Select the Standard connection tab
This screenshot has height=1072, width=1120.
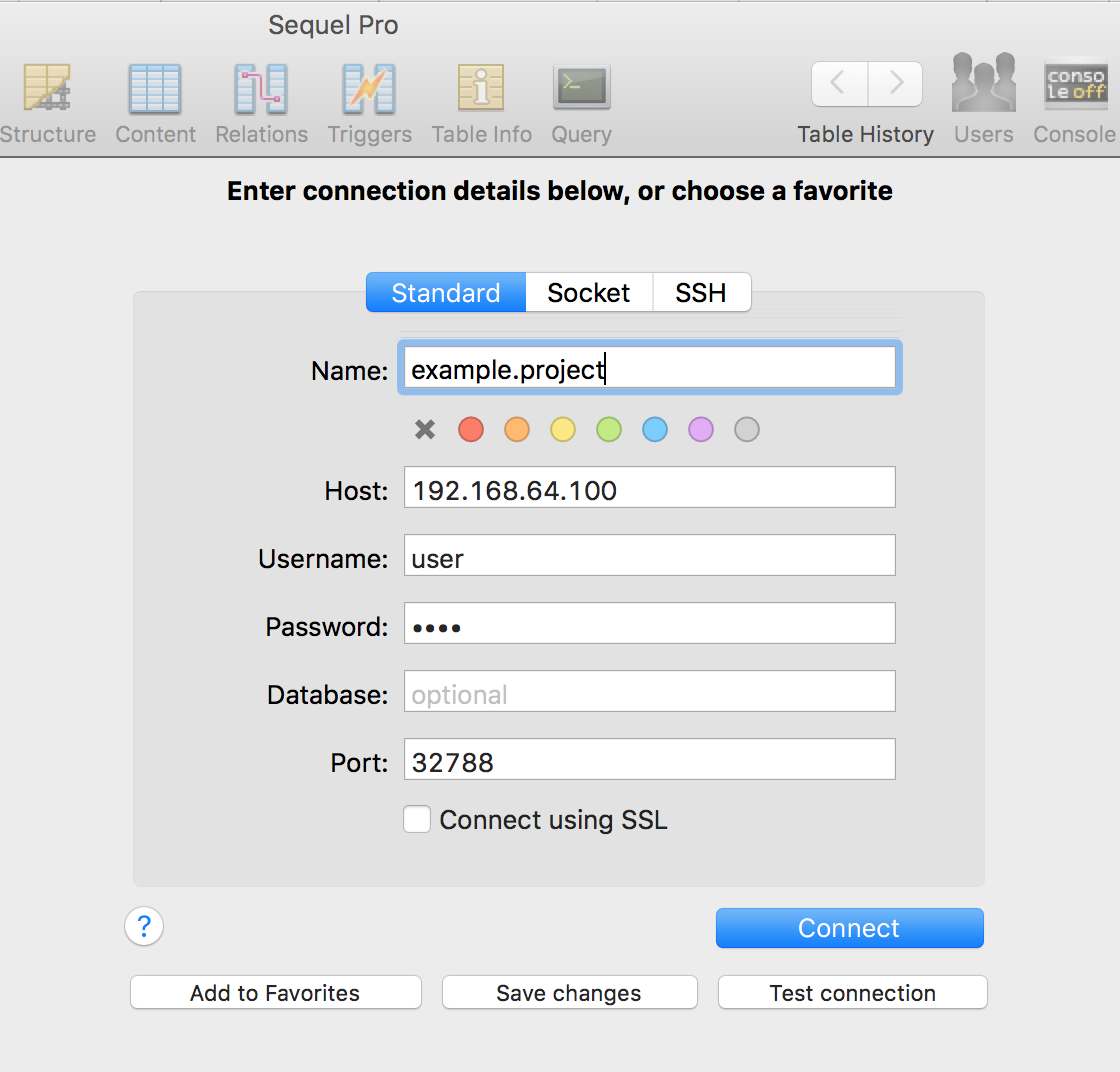tap(446, 293)
